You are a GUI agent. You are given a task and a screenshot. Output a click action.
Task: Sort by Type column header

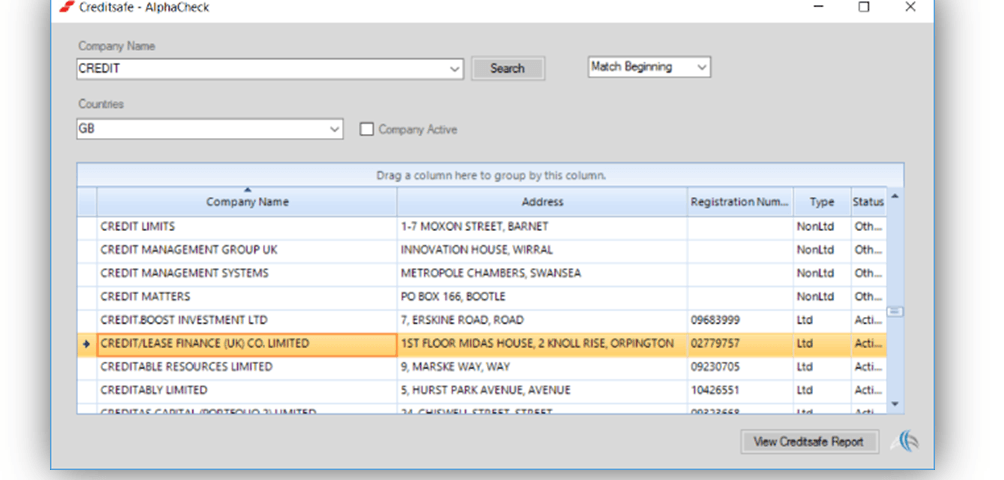click(x=822, y=202)
